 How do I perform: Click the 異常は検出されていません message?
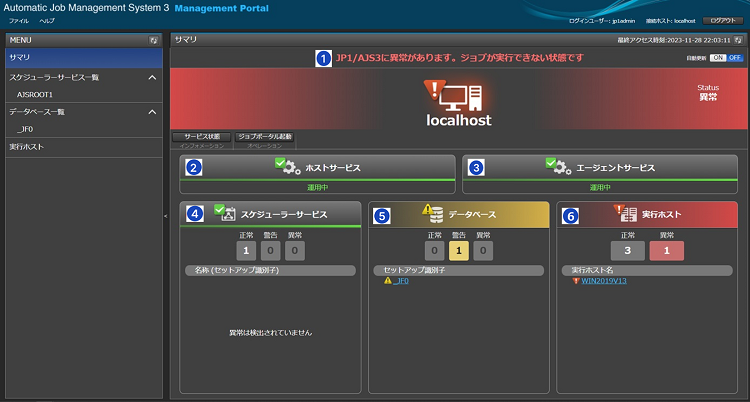[x=271, y=333]
